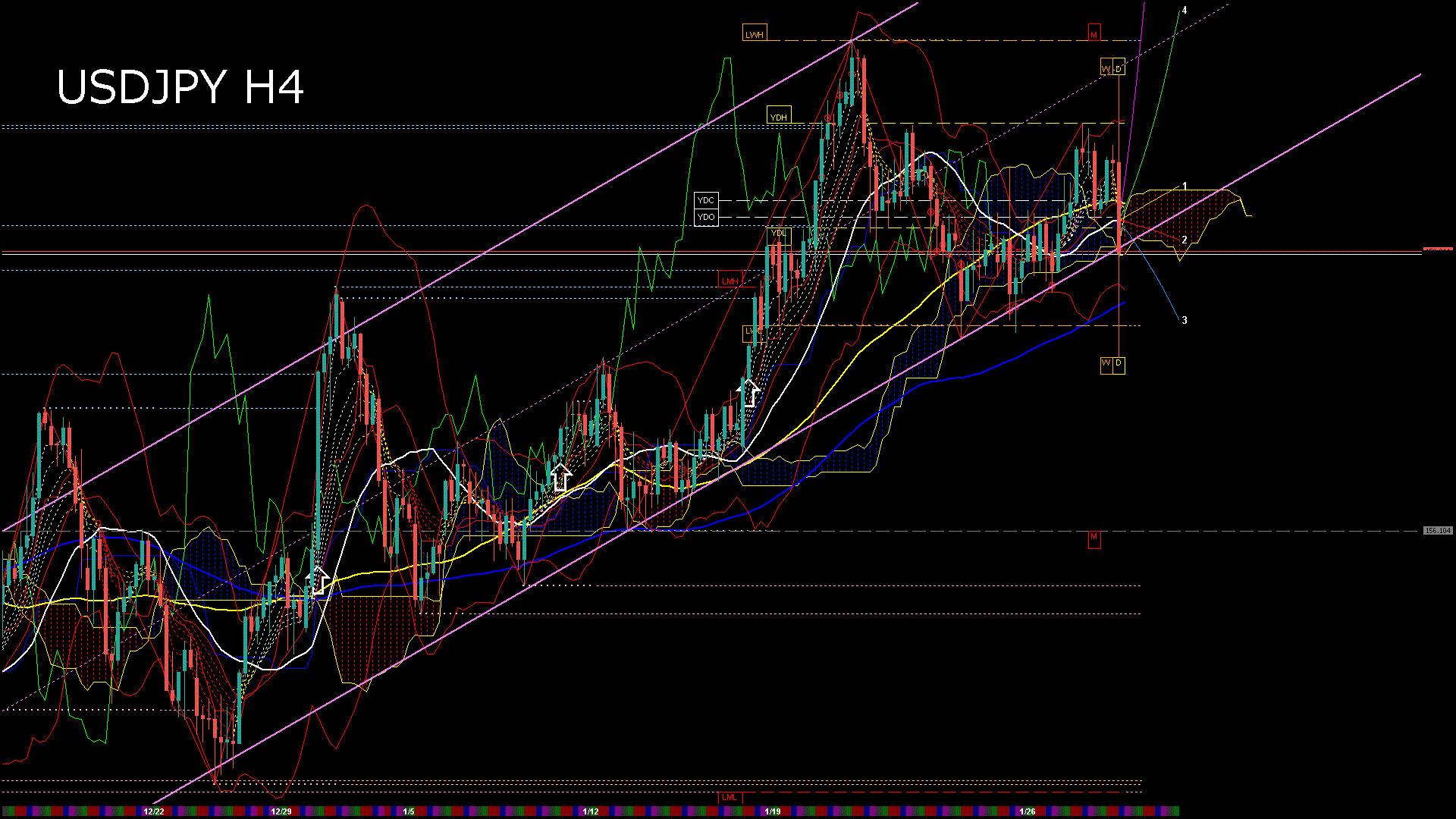Click the red LML label at bottom

[x=729, y=797]
